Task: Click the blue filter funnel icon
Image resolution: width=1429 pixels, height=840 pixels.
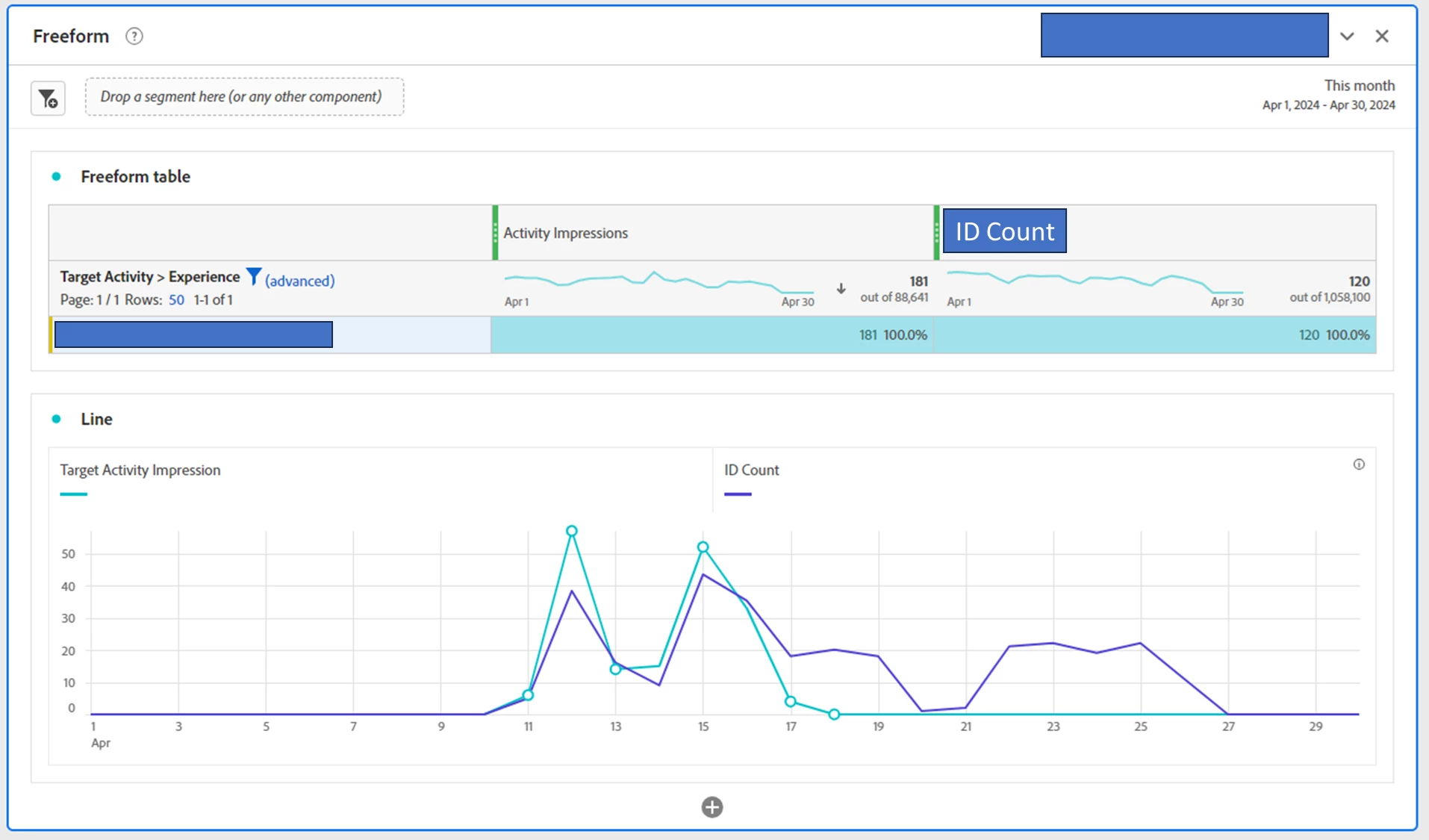Action: point(254,276)
